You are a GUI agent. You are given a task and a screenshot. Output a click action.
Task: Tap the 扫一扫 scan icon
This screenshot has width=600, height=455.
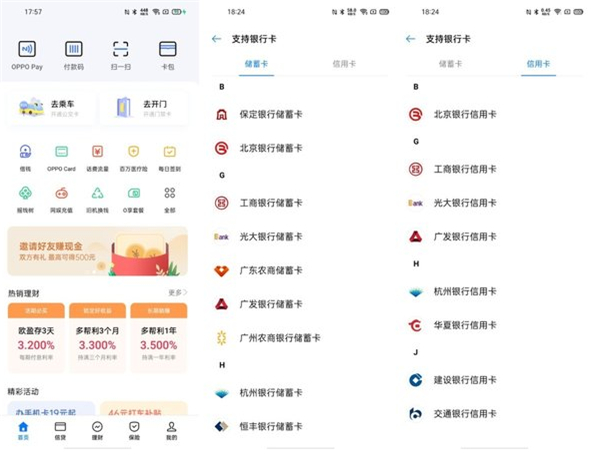point(121,49)
